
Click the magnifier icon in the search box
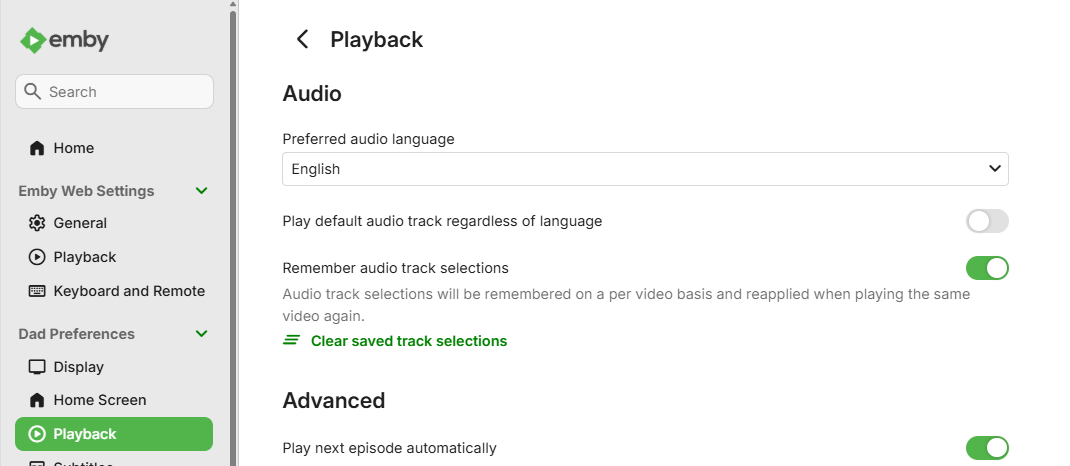click(x=32, y=91)
